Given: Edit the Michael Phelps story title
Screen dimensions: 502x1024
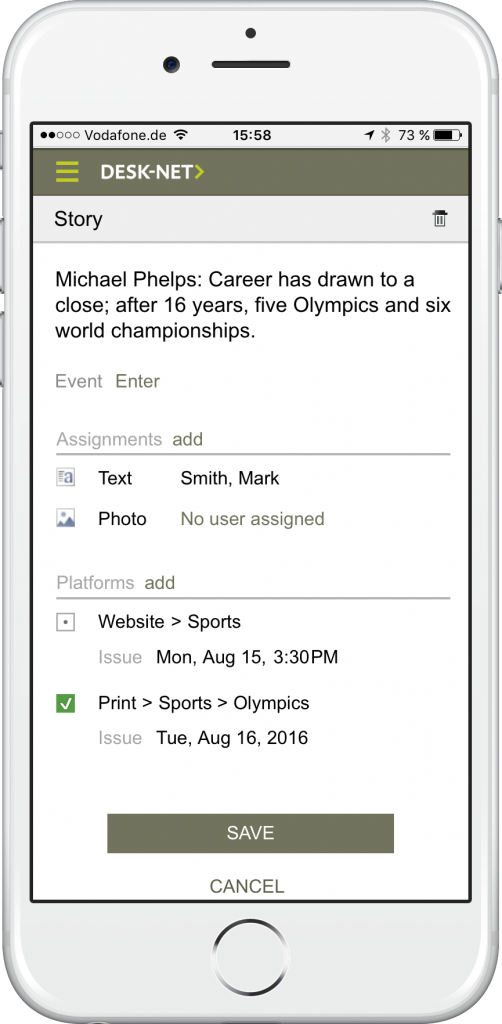Looking at the screenshot, I should coord(253,305).
